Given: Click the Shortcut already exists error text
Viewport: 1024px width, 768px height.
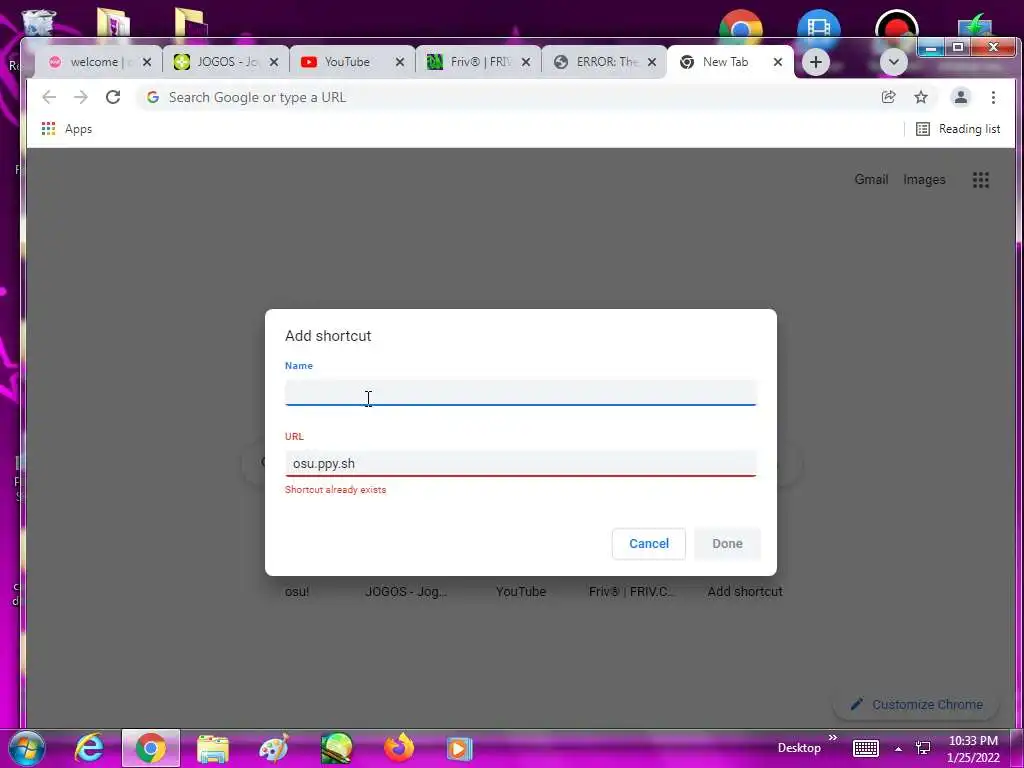Looking at the screenshot, I should point(336,489).
